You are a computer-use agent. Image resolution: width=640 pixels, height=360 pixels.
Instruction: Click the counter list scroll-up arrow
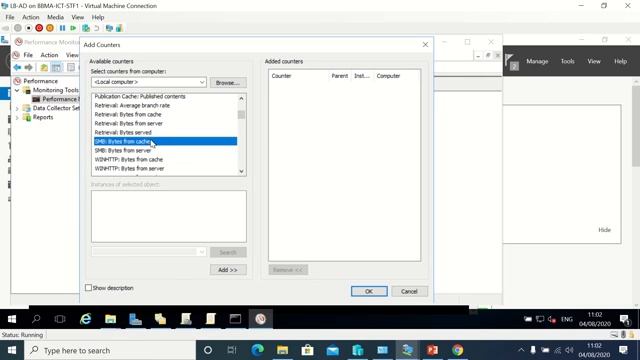(x=241, y=98)
